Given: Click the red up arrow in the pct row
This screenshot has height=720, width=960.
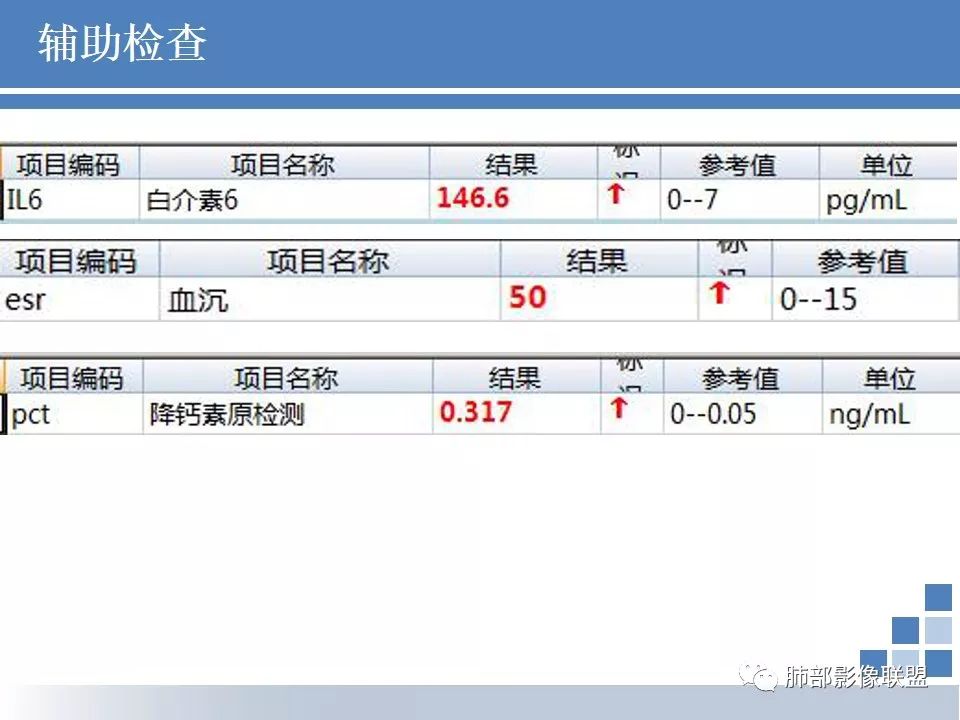Looking at the screenshot, I should [x=619, y=408].
